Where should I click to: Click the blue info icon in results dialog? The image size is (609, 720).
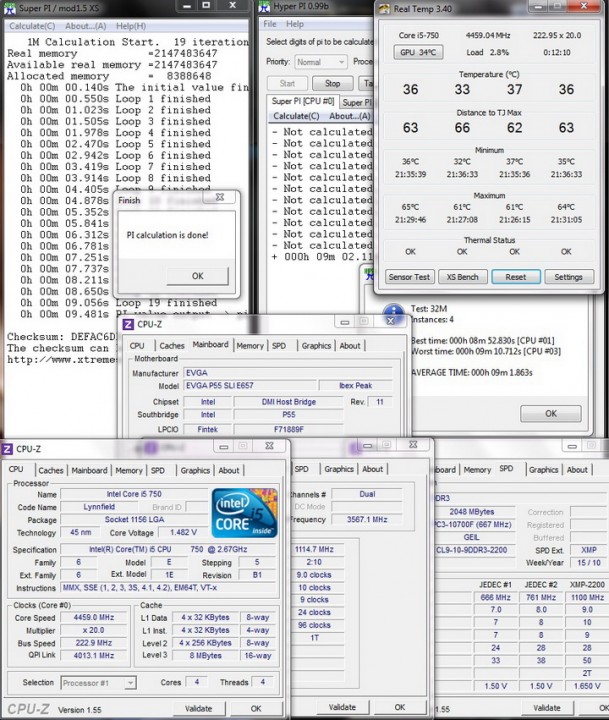point(393,314)
